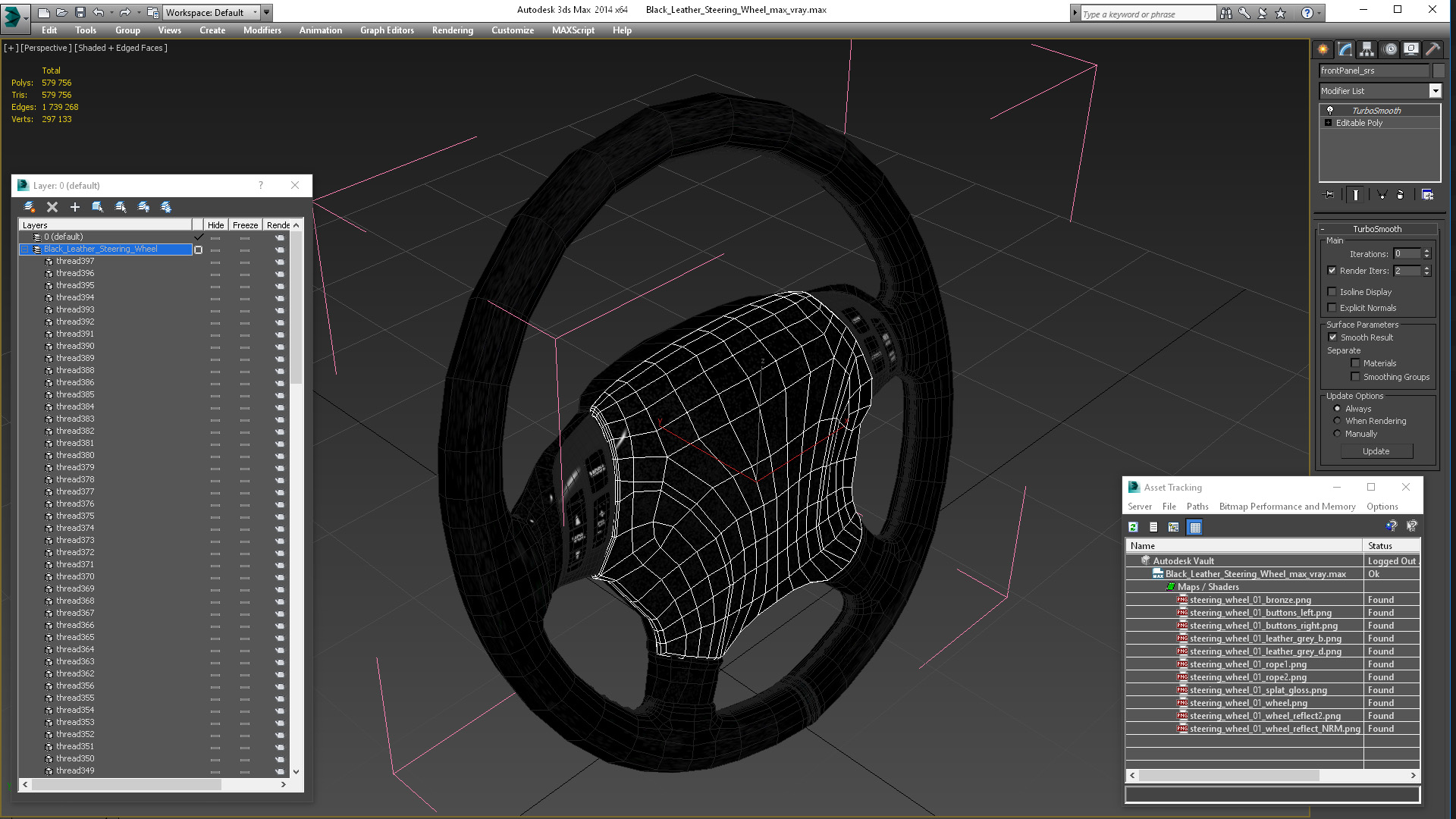Toggle Render Iters checkbox
1456x819 pixels.
tap(1332, 271)
